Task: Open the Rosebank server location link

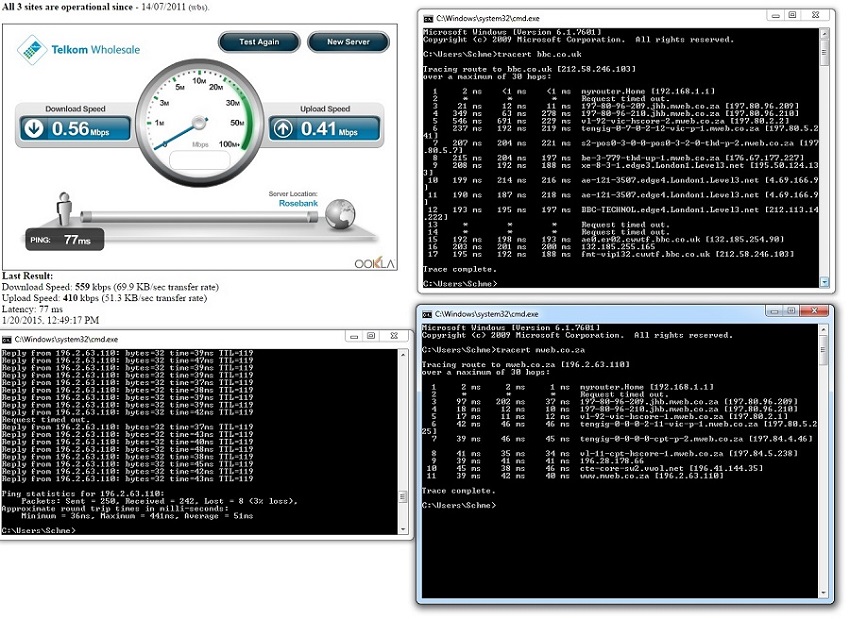Action: pyautogui.click(x=298, y=204)
